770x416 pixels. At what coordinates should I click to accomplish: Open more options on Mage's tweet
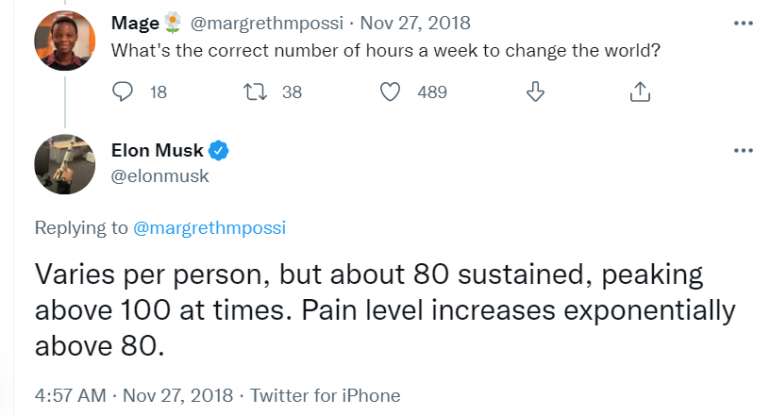click(x=742, y=22)
